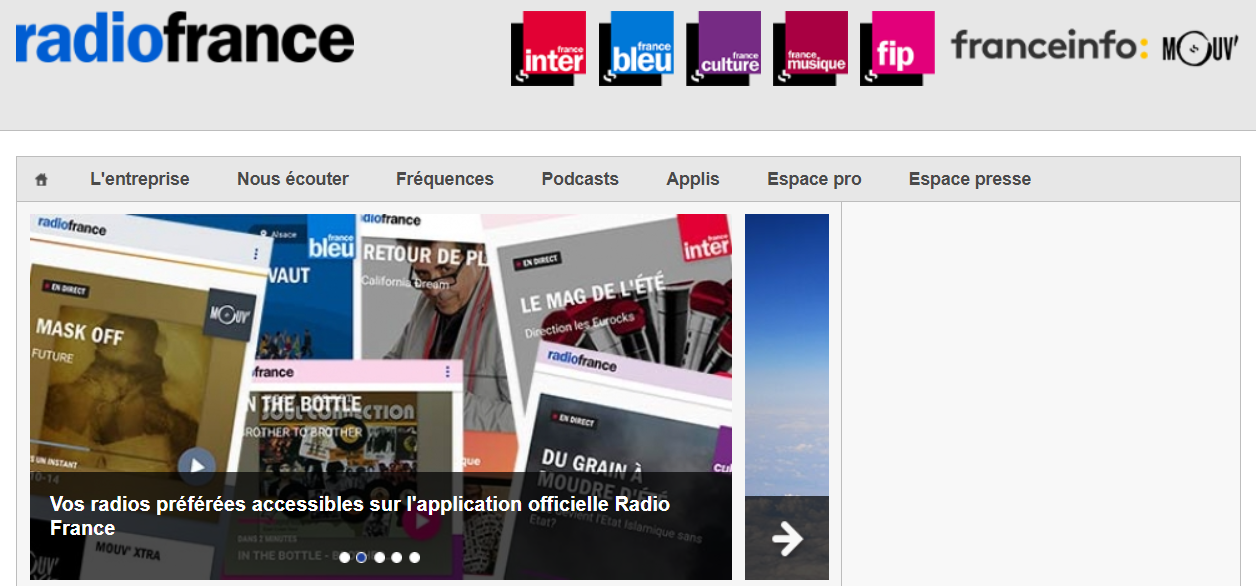
Task: Open the France Inter station logo
Action: 548,48
